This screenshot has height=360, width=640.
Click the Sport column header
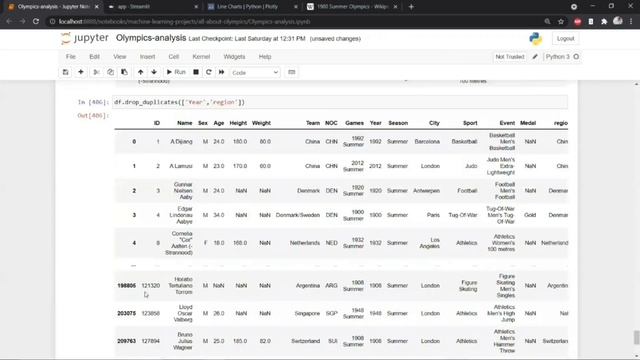pos(470,123)
